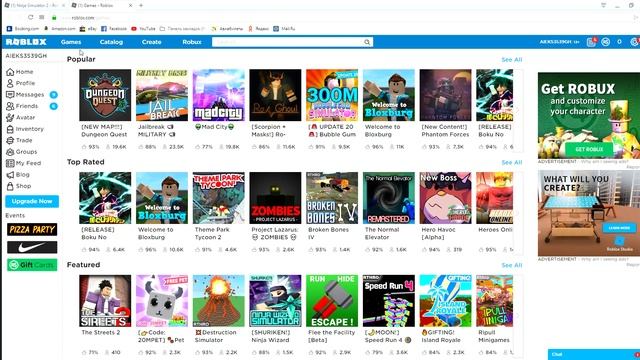Viewport: 640px width, 360px height.
Task: Click See All for Featured
Action: pos(512,265)
